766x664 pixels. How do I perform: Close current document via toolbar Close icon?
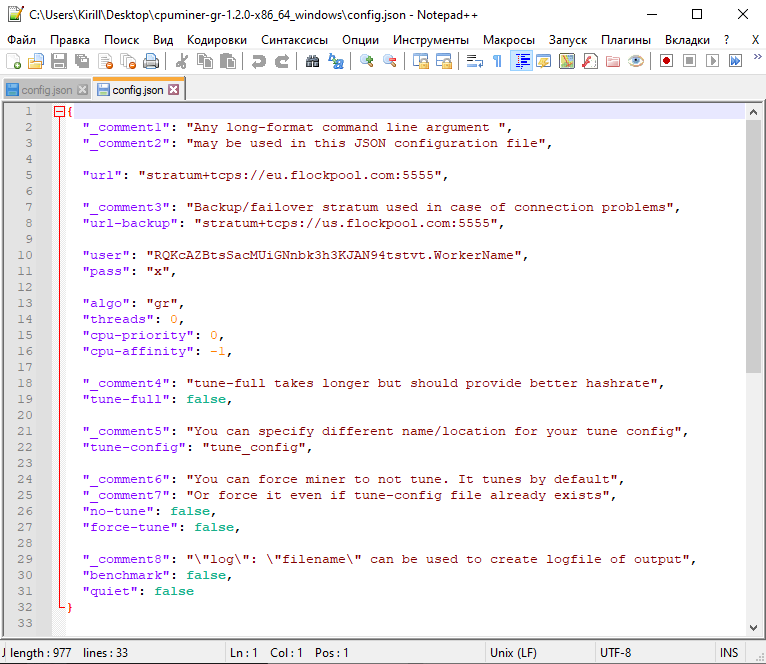point(106,62)
